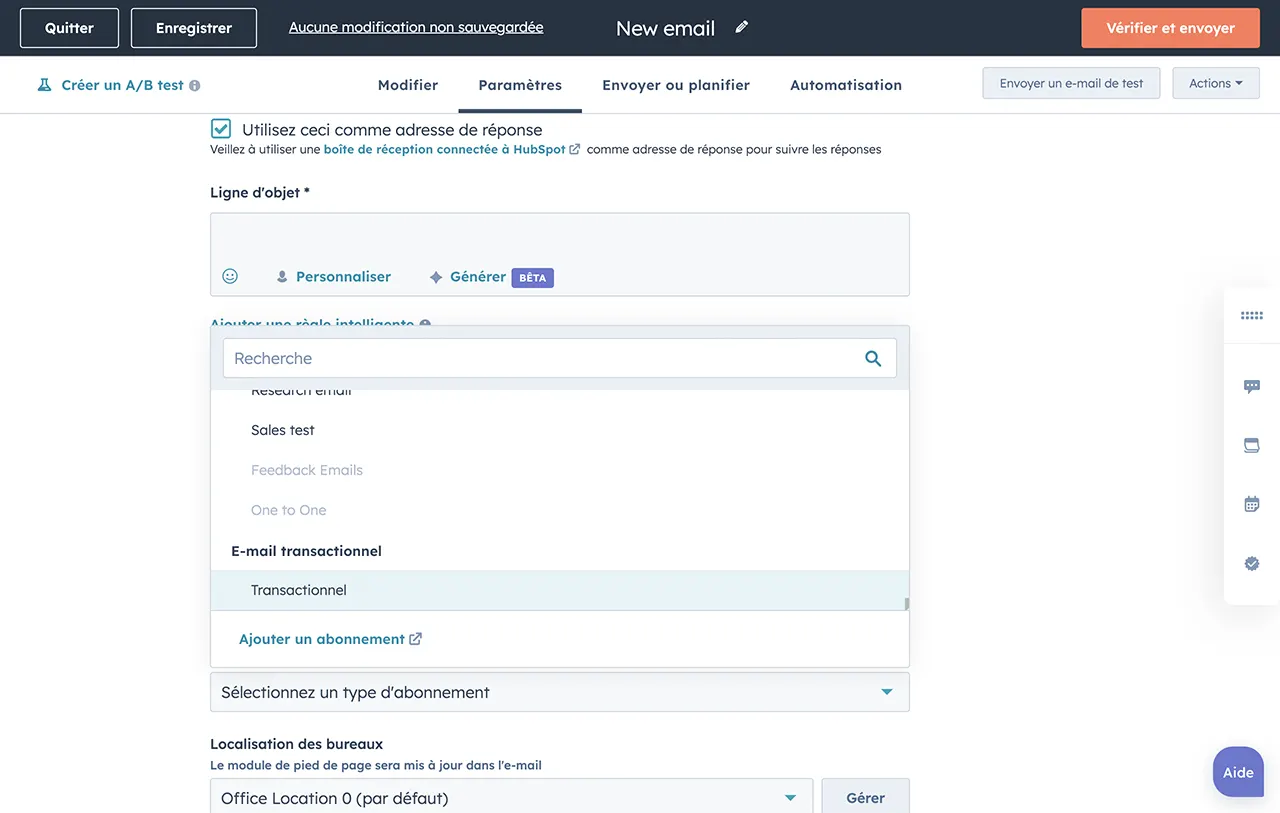Uncheck the reply address checkbox

tap(221, 129)
